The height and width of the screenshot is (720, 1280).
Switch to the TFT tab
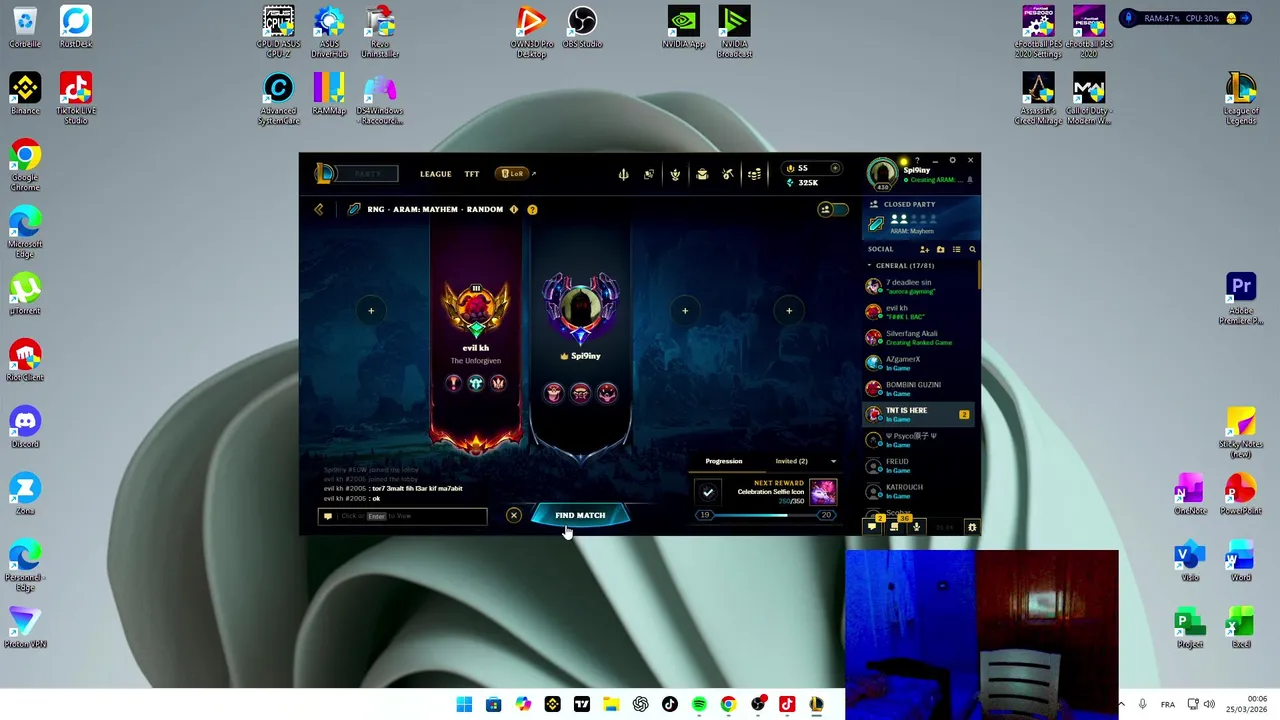point(472,174)
